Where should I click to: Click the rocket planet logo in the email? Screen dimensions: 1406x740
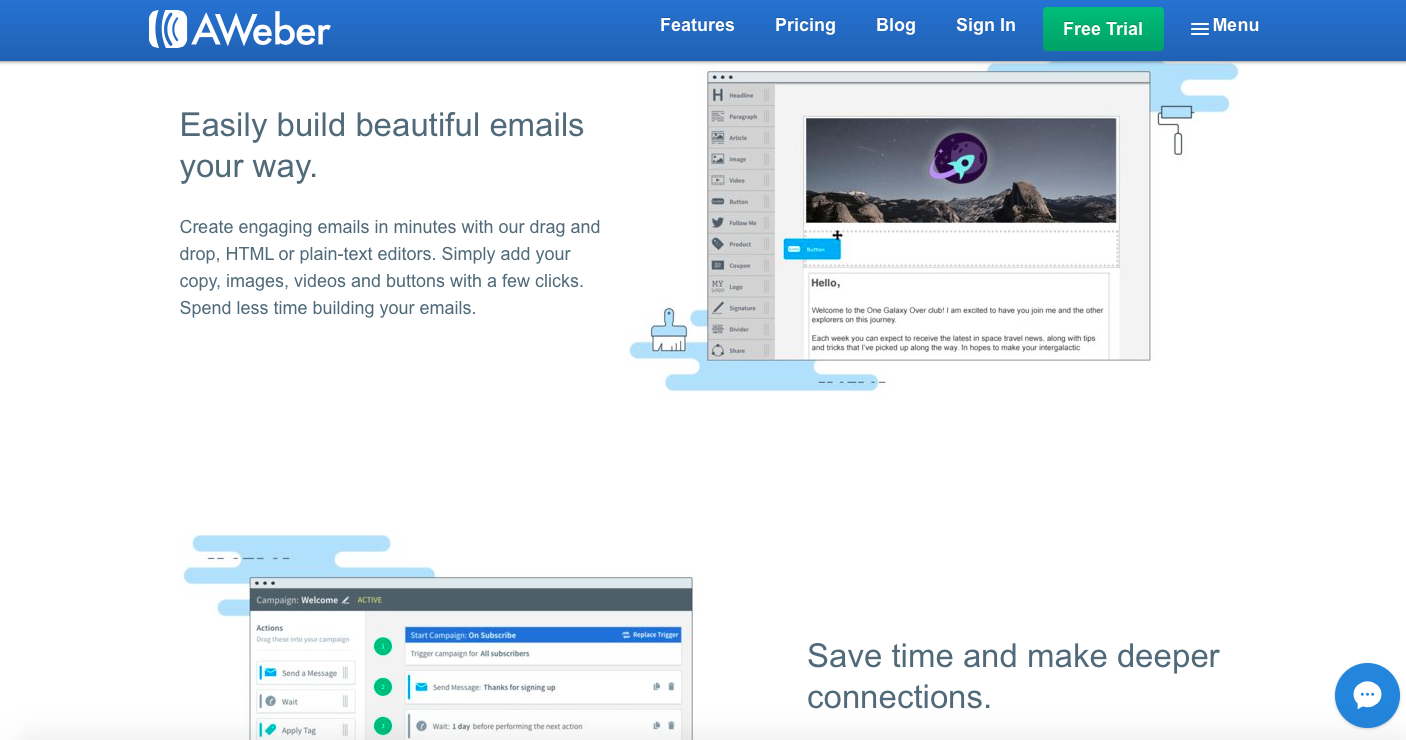point(959,159)
